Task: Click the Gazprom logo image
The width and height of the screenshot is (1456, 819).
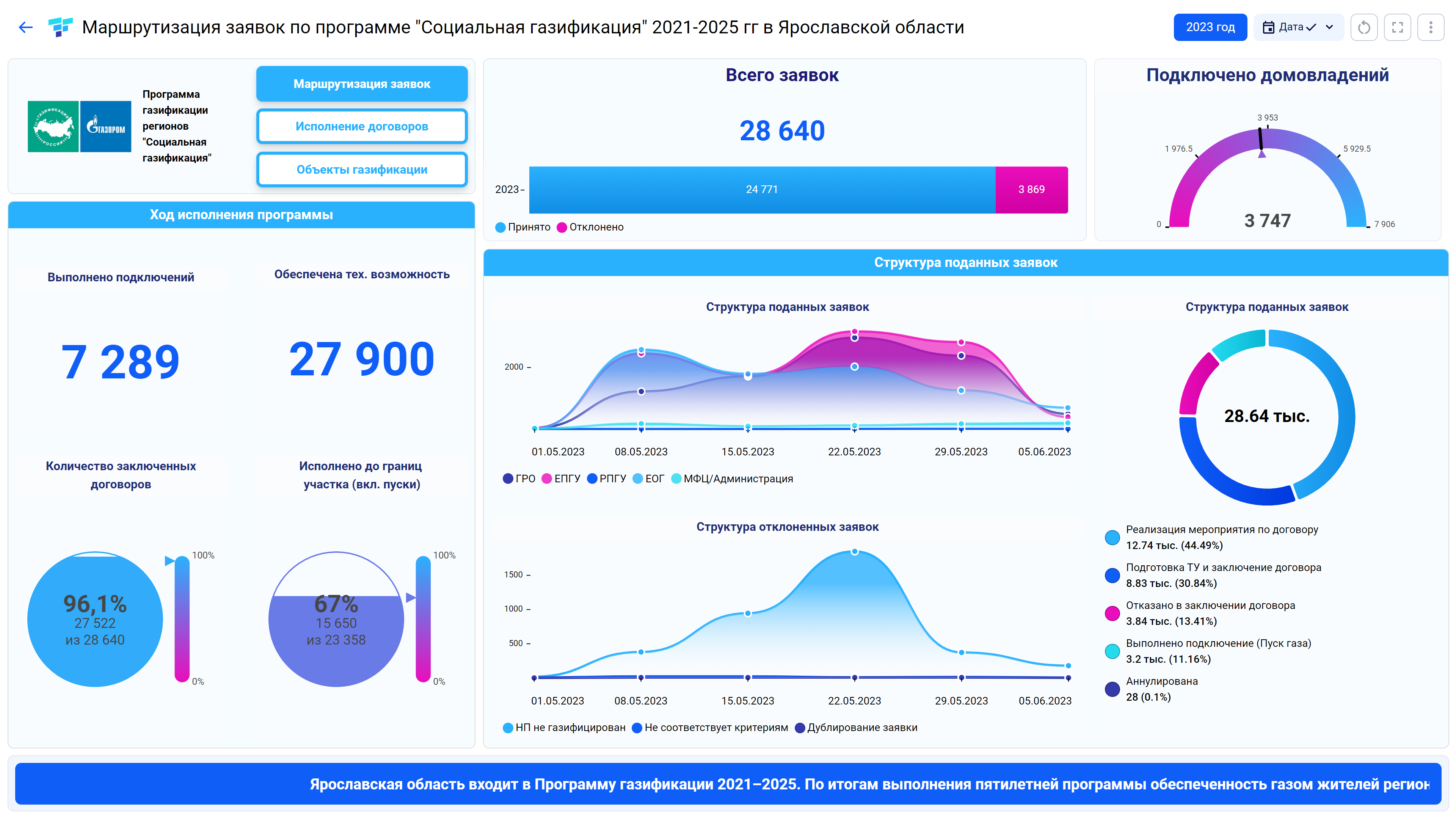Action: tap(106, 126)
